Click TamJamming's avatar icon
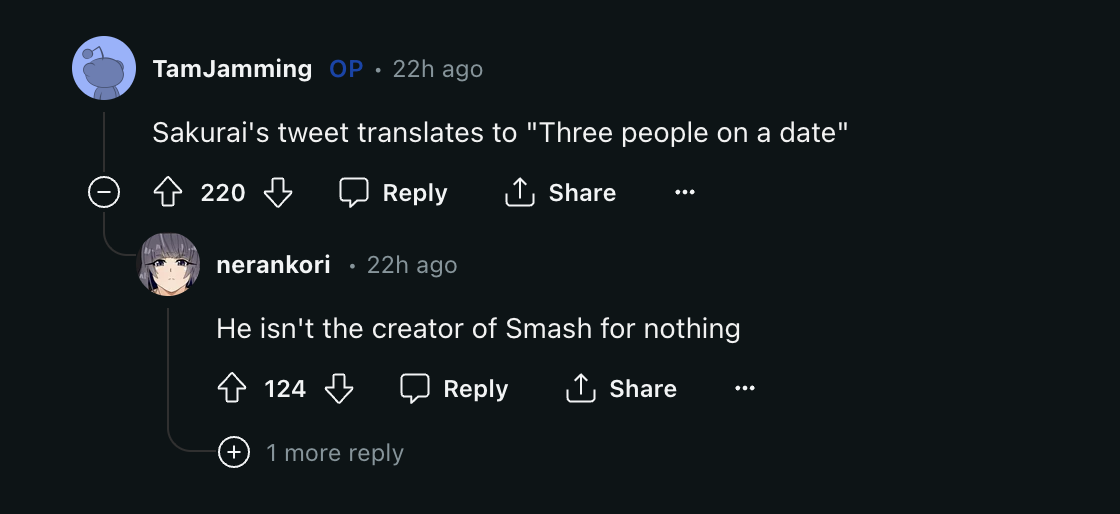Screen dimensions: 1120x514 (x=104, y=68)
